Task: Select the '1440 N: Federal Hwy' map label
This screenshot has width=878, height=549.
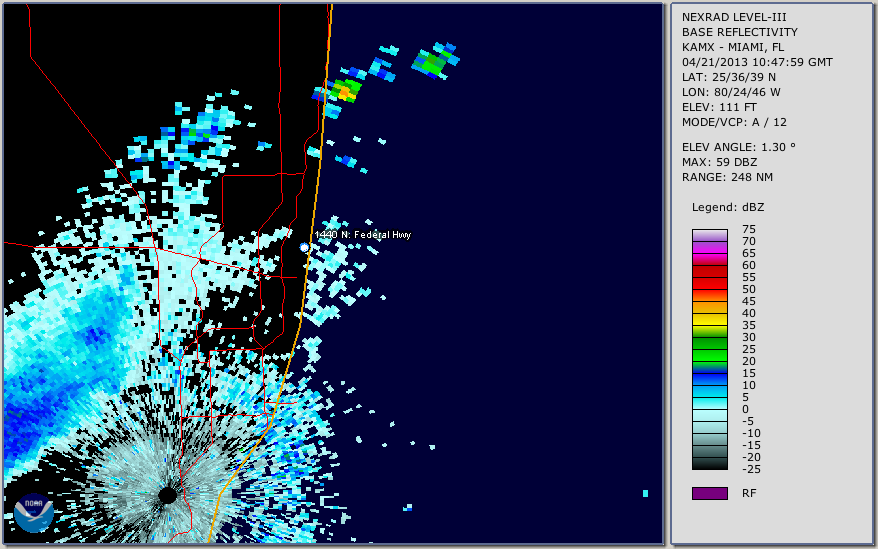Action: coord(363,235)
